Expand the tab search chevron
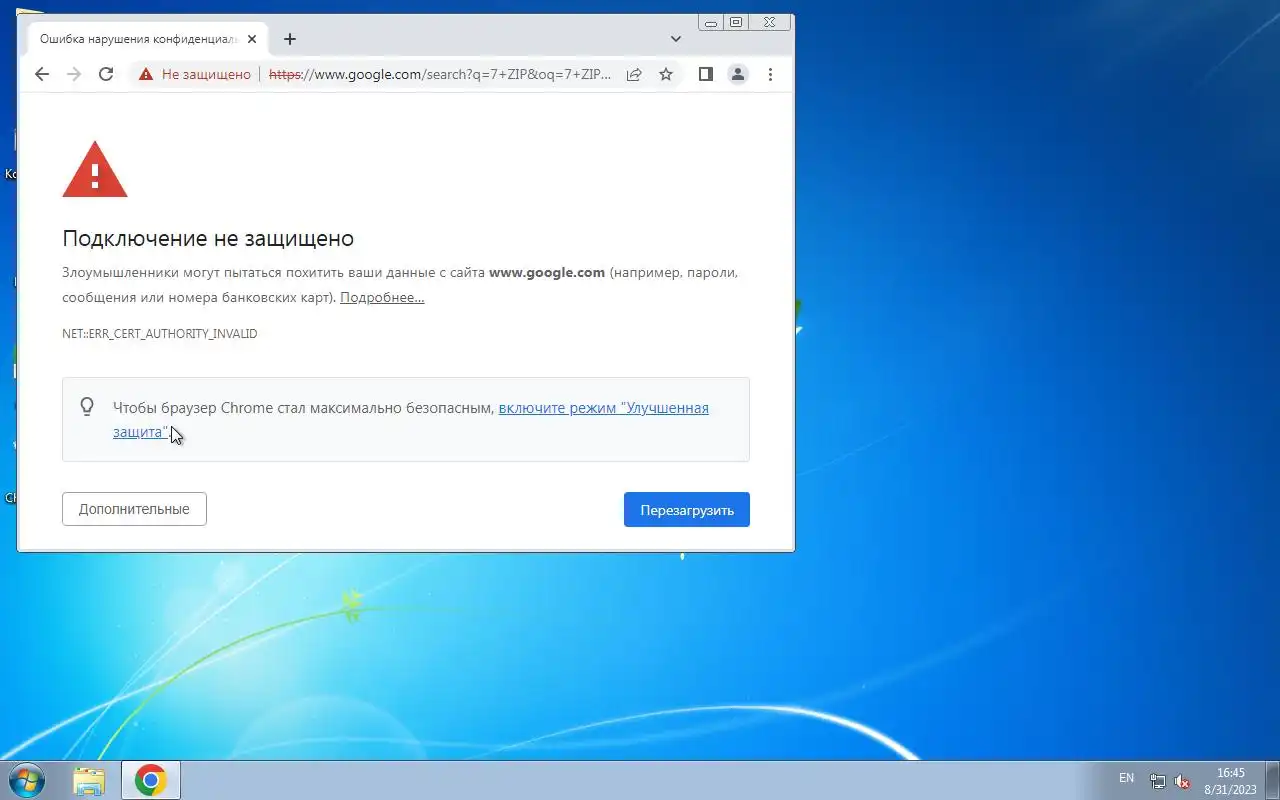The height and width of the screenshot is (800, 1280). 676,39
